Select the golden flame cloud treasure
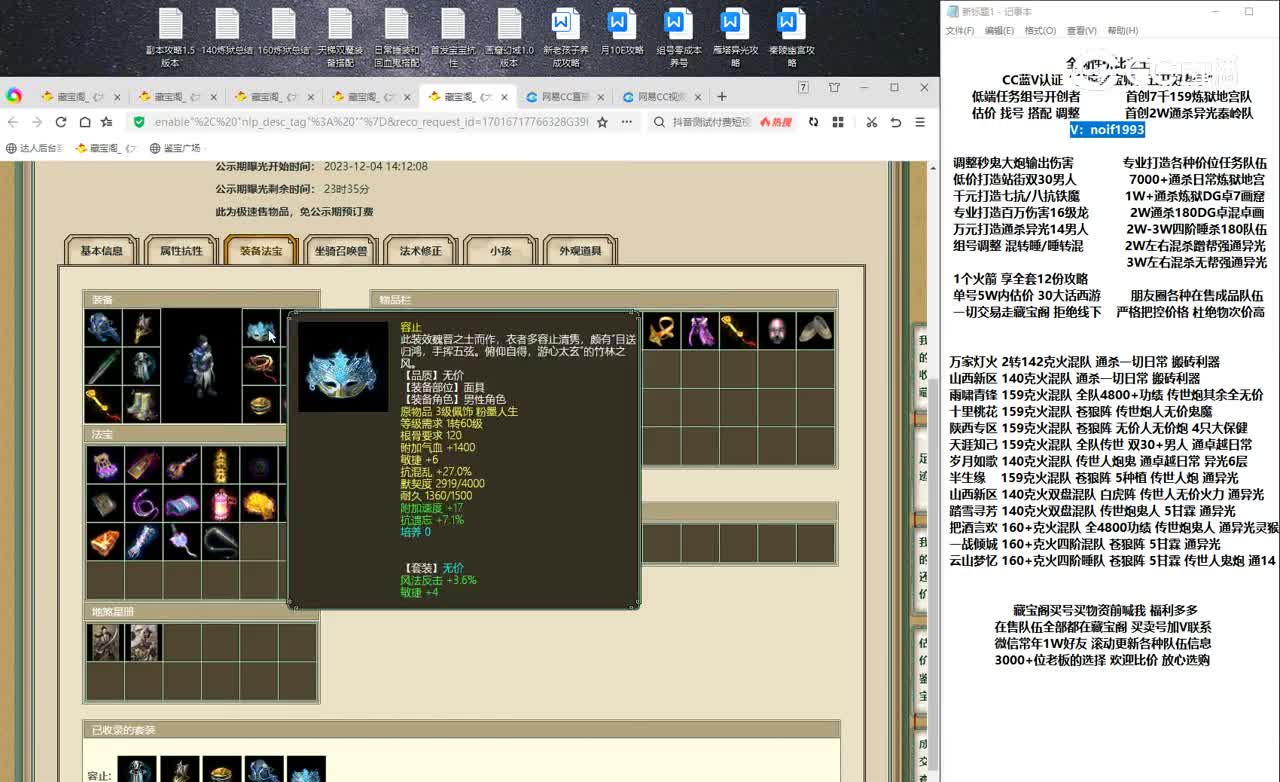Screen dimensions: 1280x782 (258, 503)
